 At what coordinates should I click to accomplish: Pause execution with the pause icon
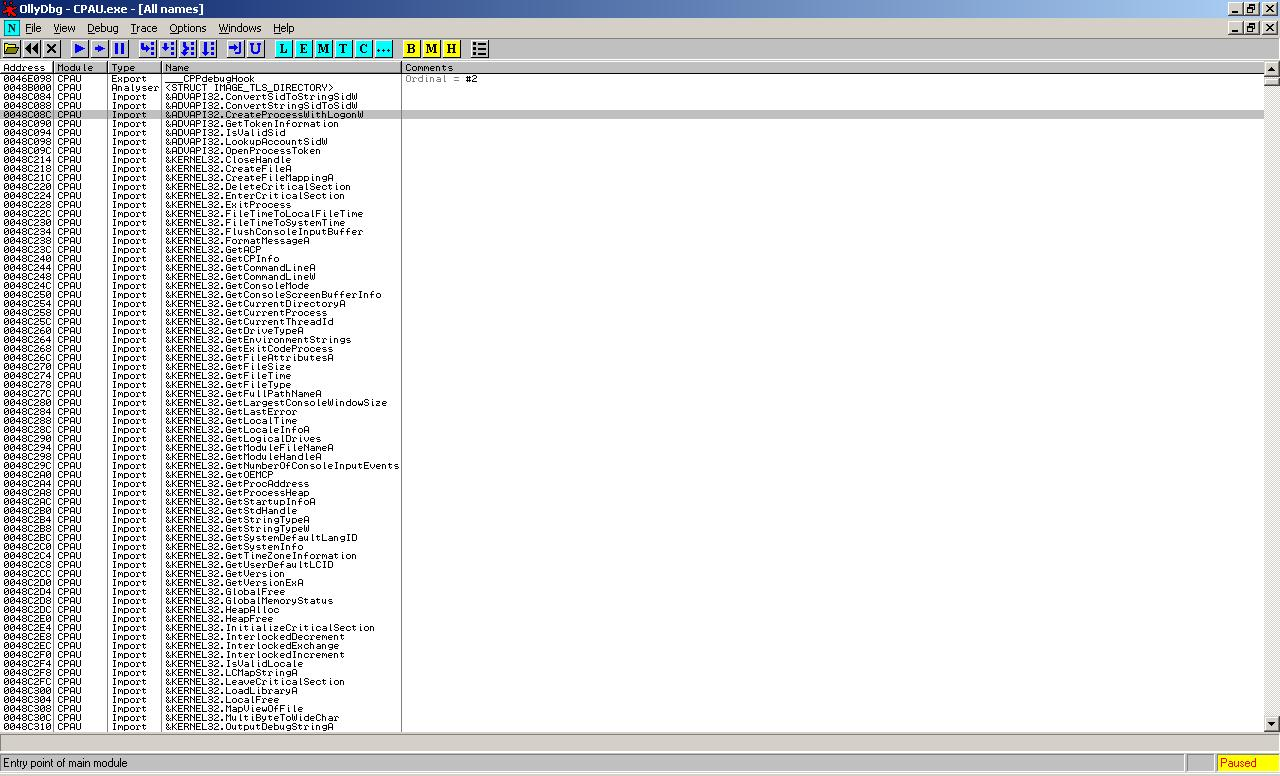point(120,48)
